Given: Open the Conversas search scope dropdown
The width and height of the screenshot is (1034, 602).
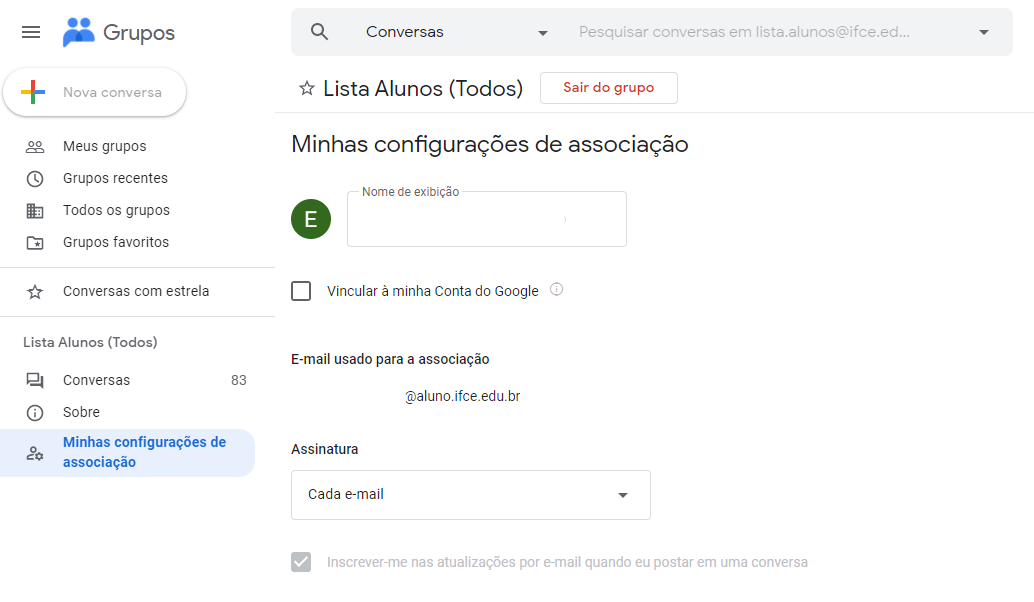Looking at the screenshot, I should tap(456, 32).
